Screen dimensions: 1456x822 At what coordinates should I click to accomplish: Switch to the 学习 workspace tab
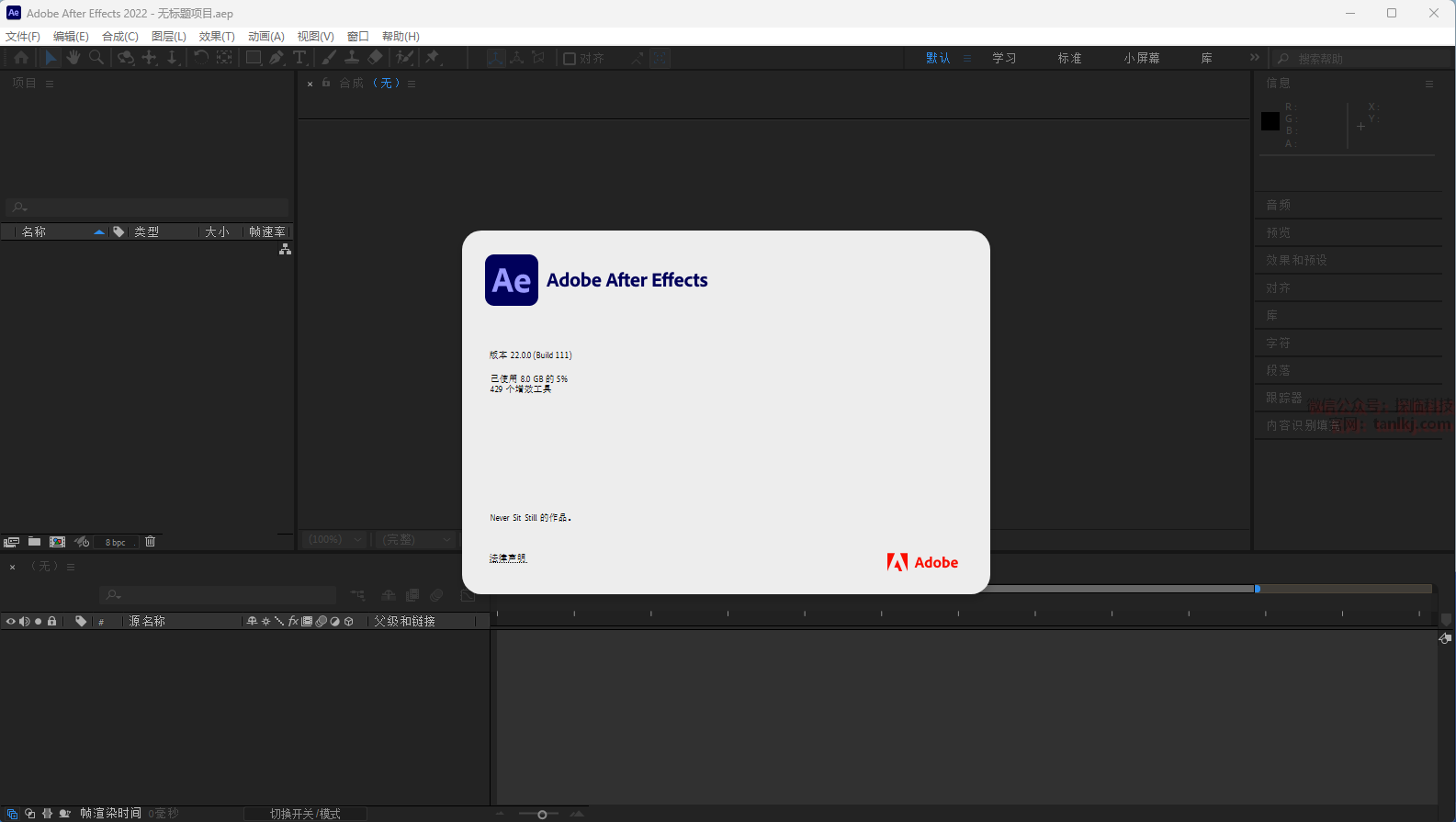tap(1004, 58)
